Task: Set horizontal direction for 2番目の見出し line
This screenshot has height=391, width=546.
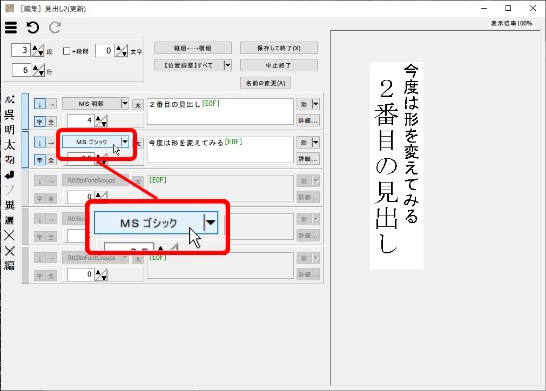Action: 51,104
